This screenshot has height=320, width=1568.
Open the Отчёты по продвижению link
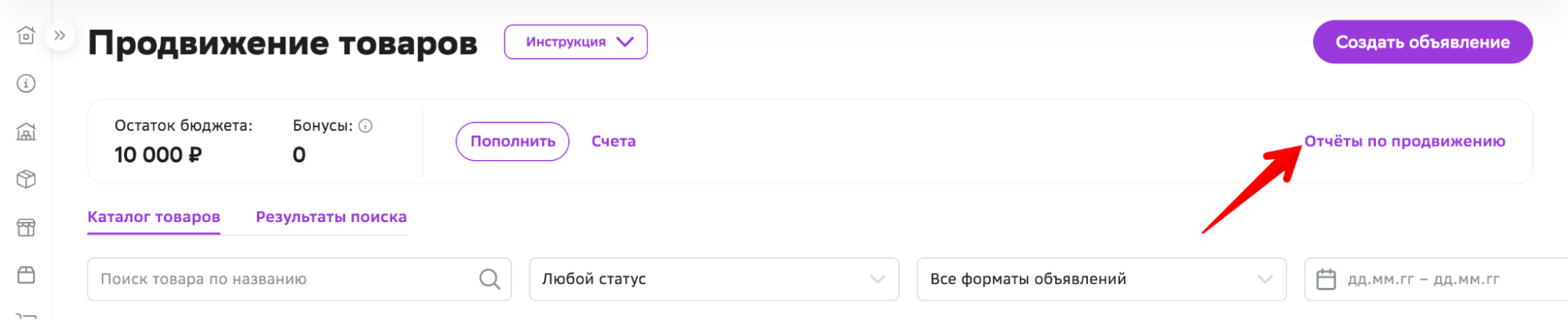[1405, 141]
